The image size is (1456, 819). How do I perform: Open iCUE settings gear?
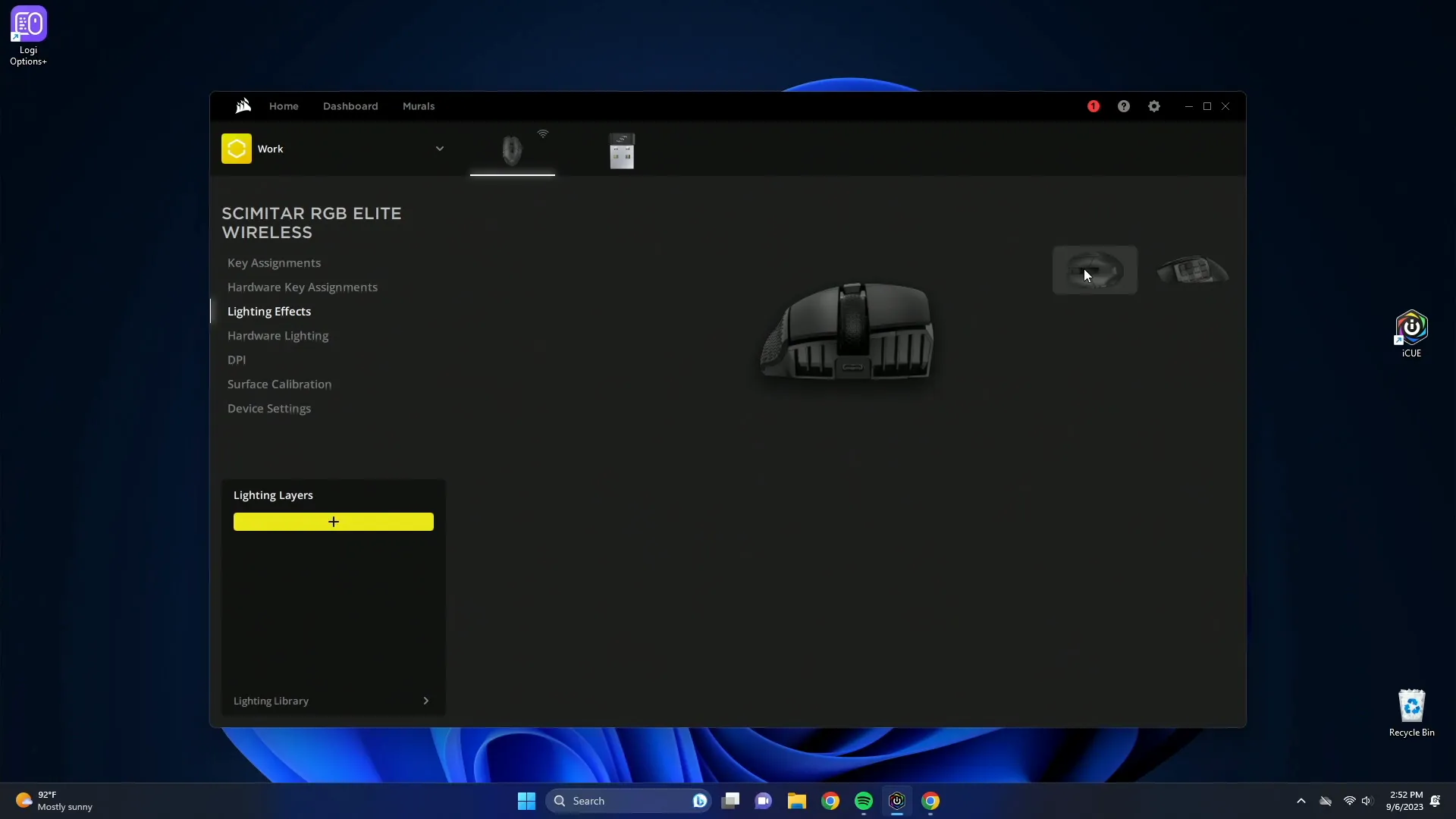pos(1154,106)
